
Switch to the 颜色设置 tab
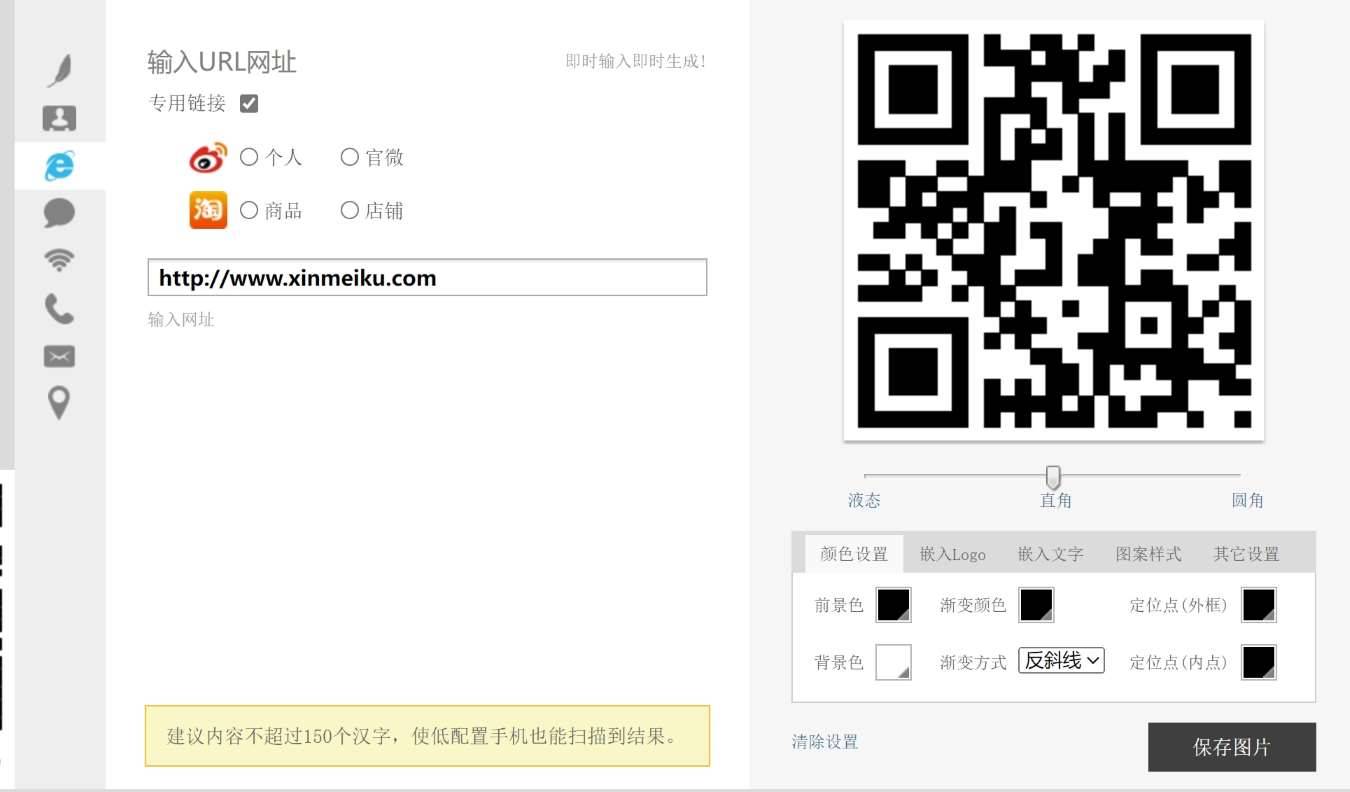tap(854, 553)
